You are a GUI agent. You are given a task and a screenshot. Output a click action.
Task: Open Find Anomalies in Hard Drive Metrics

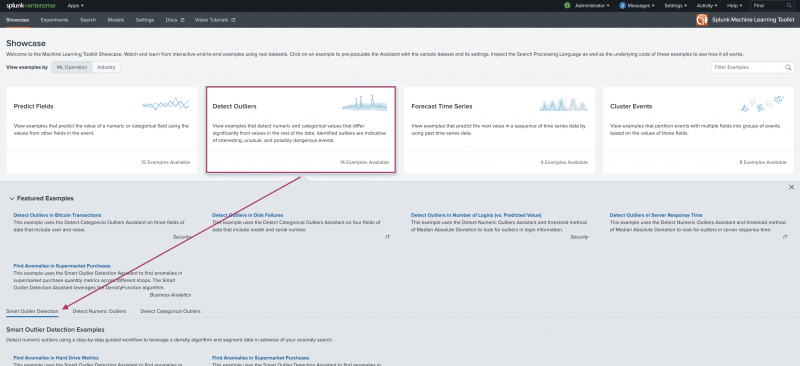point(56,358)
